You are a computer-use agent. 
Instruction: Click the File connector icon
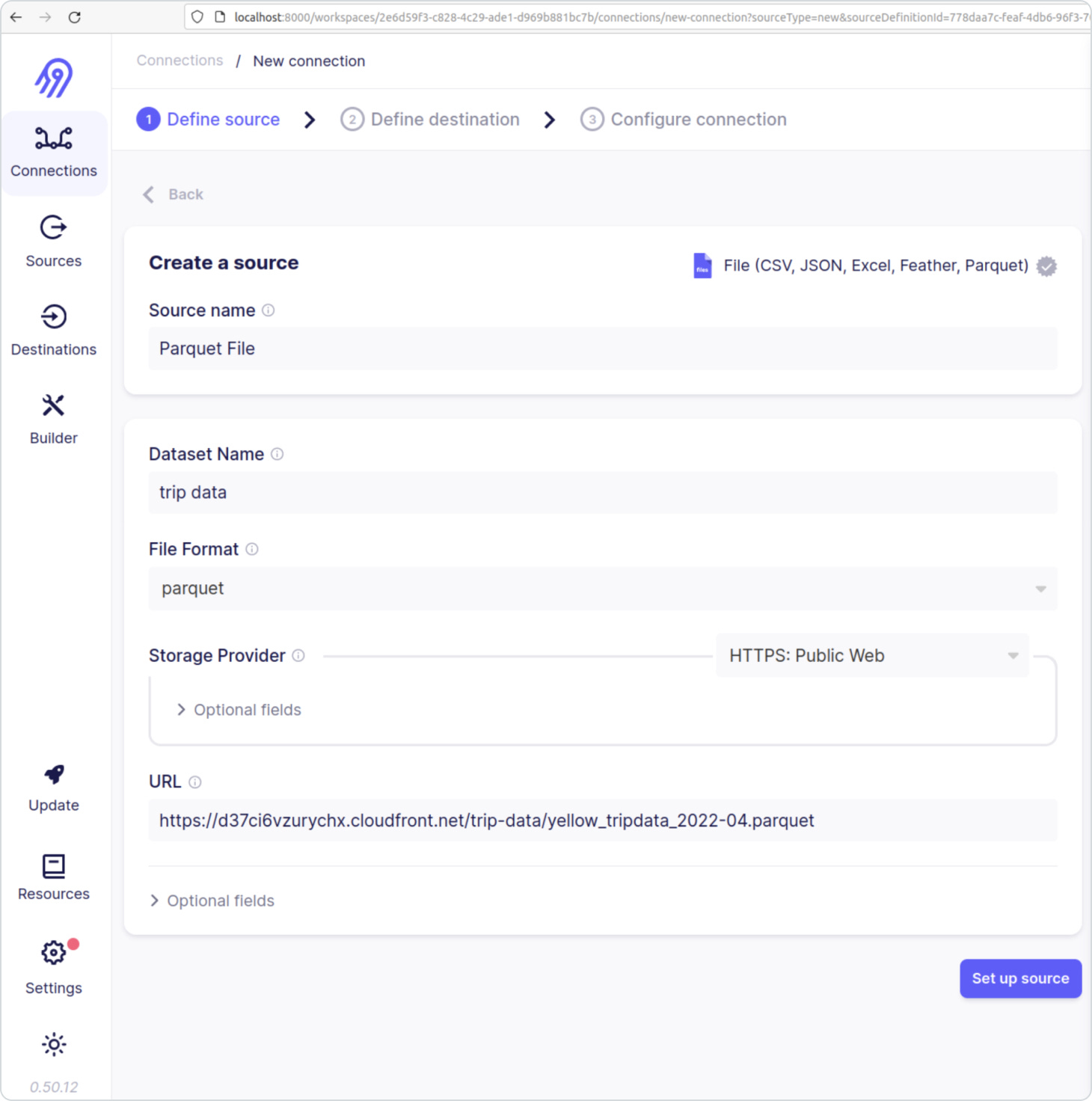click(702, 266)
